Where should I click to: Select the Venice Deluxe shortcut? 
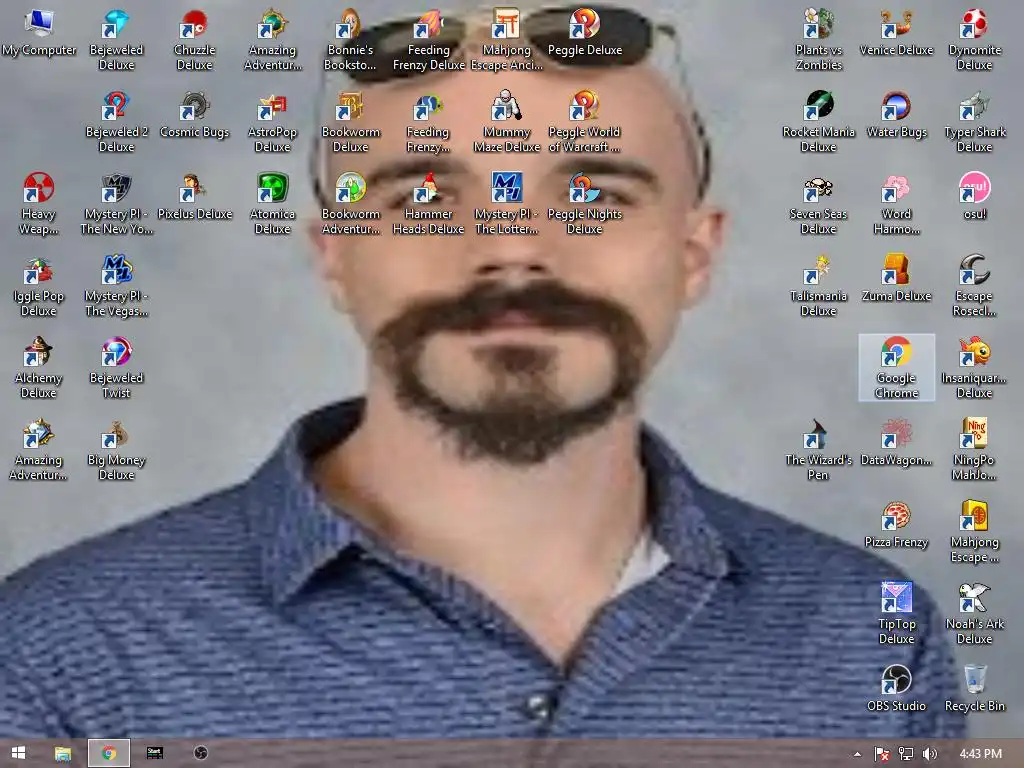click(x=896, y=33)
